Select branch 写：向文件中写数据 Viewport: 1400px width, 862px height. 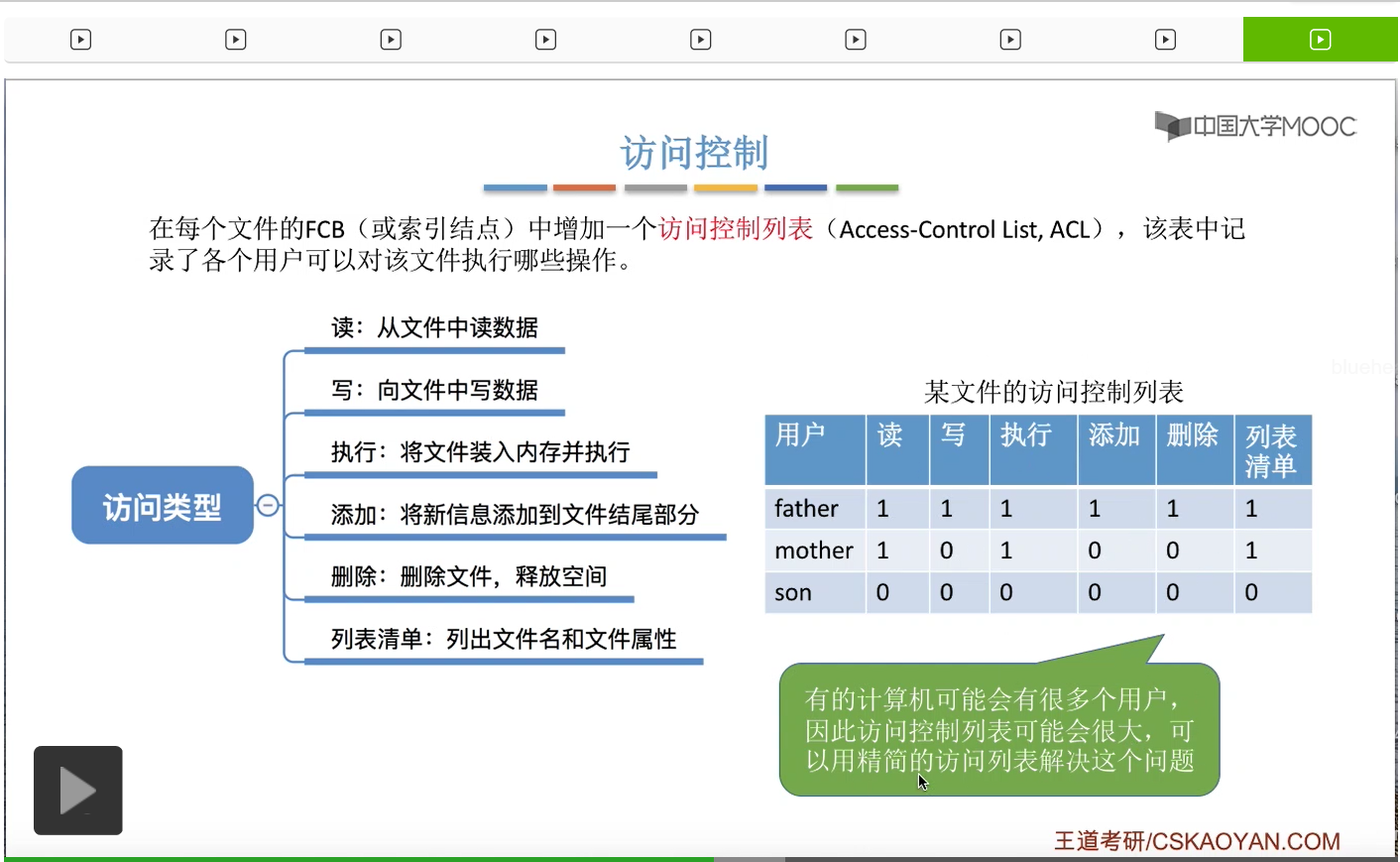click(x=434, y=390)
